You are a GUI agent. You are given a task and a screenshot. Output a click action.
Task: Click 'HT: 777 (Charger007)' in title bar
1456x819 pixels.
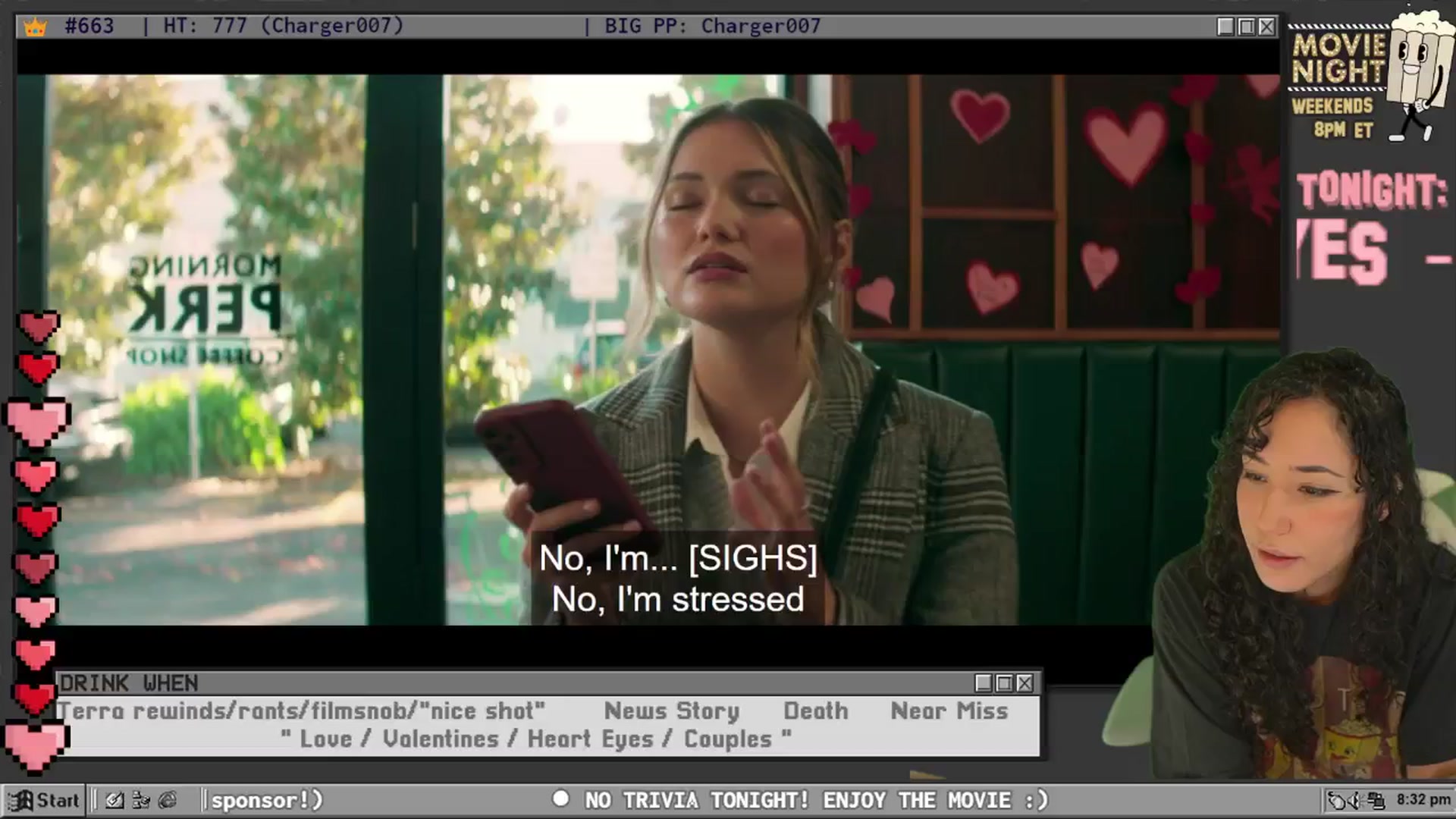pos(283,26)
